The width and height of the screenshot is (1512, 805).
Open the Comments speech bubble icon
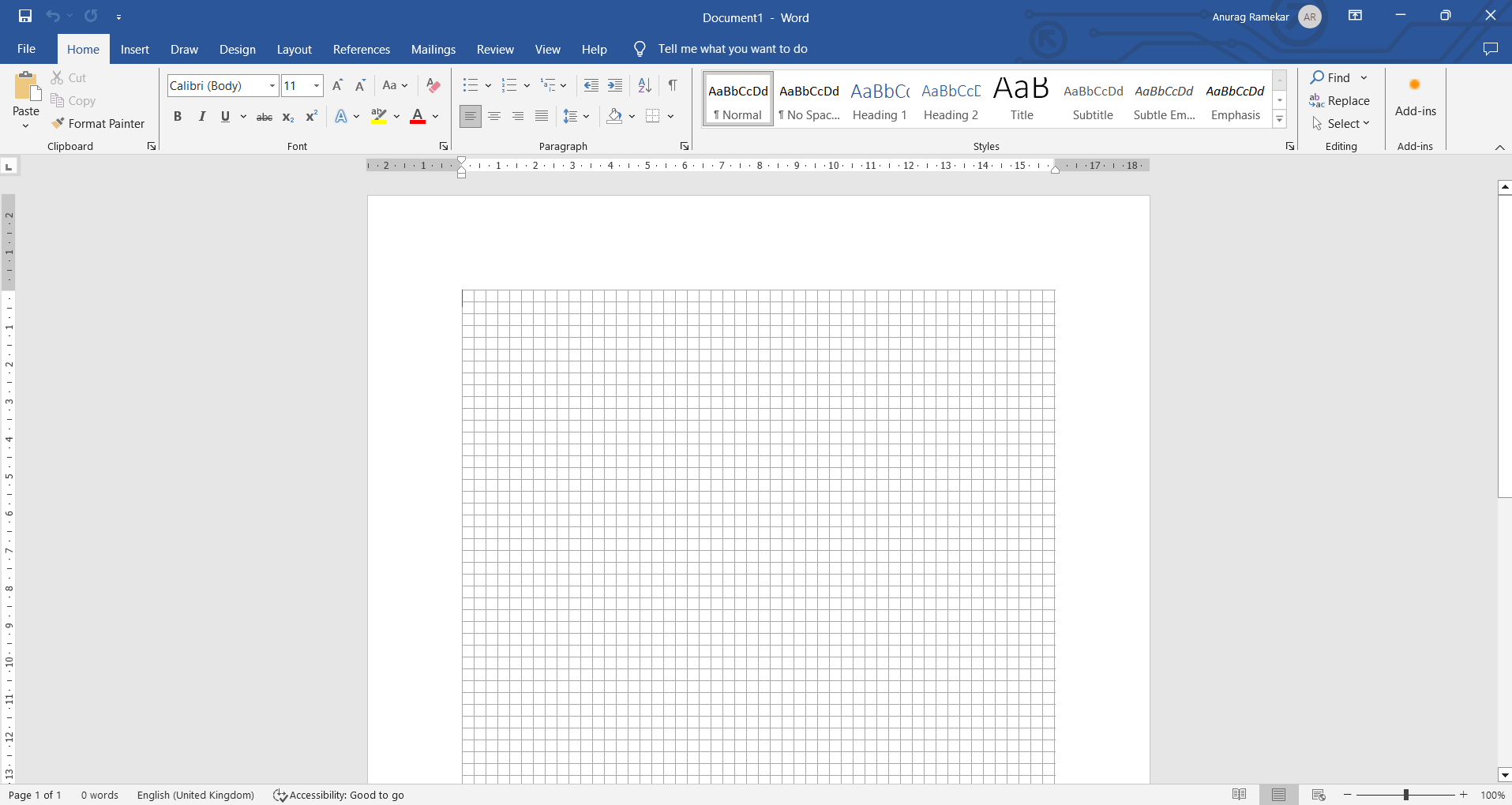tap(1490, 49)
